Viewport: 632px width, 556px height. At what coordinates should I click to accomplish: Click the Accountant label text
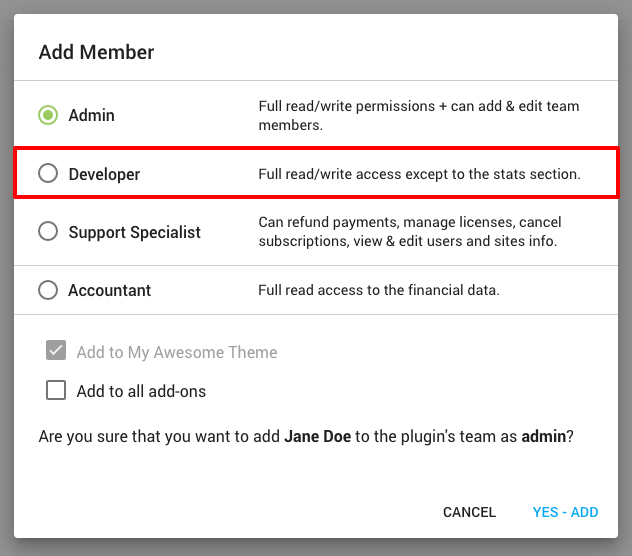pyautogui.click(x=109, y=290)
